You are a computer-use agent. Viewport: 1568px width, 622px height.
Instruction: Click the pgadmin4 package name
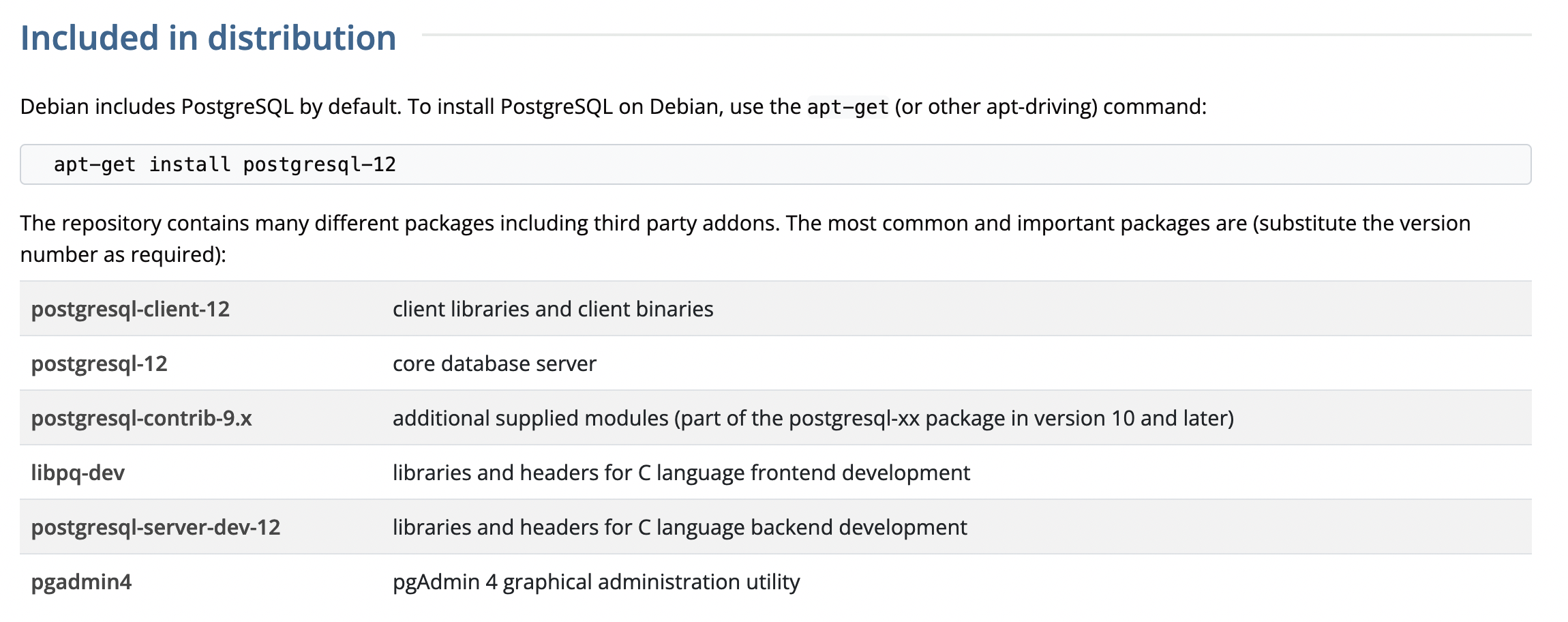pyautogui.click(x=81, y=582)
